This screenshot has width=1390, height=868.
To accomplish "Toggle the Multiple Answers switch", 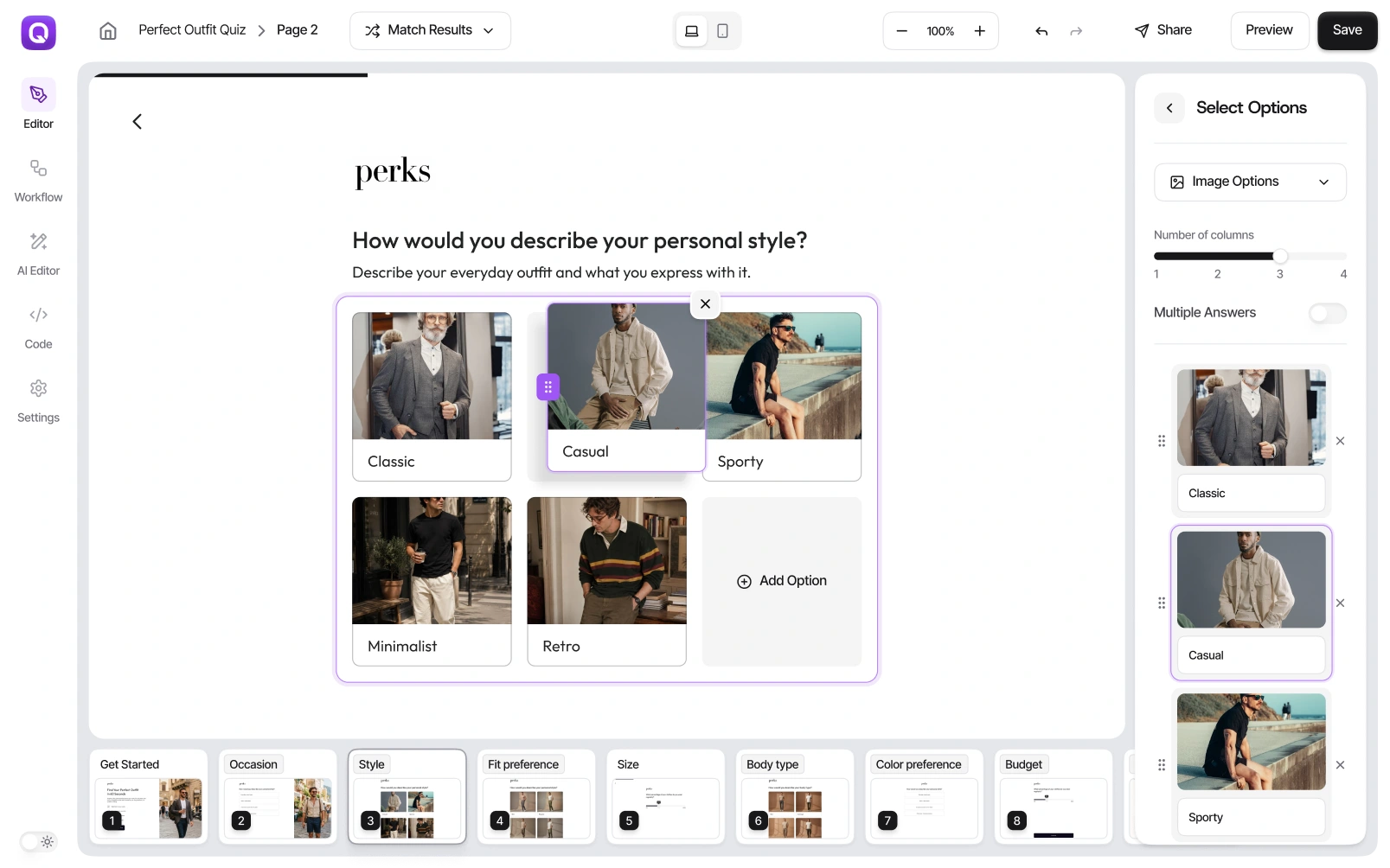I will coord(1327,313).
